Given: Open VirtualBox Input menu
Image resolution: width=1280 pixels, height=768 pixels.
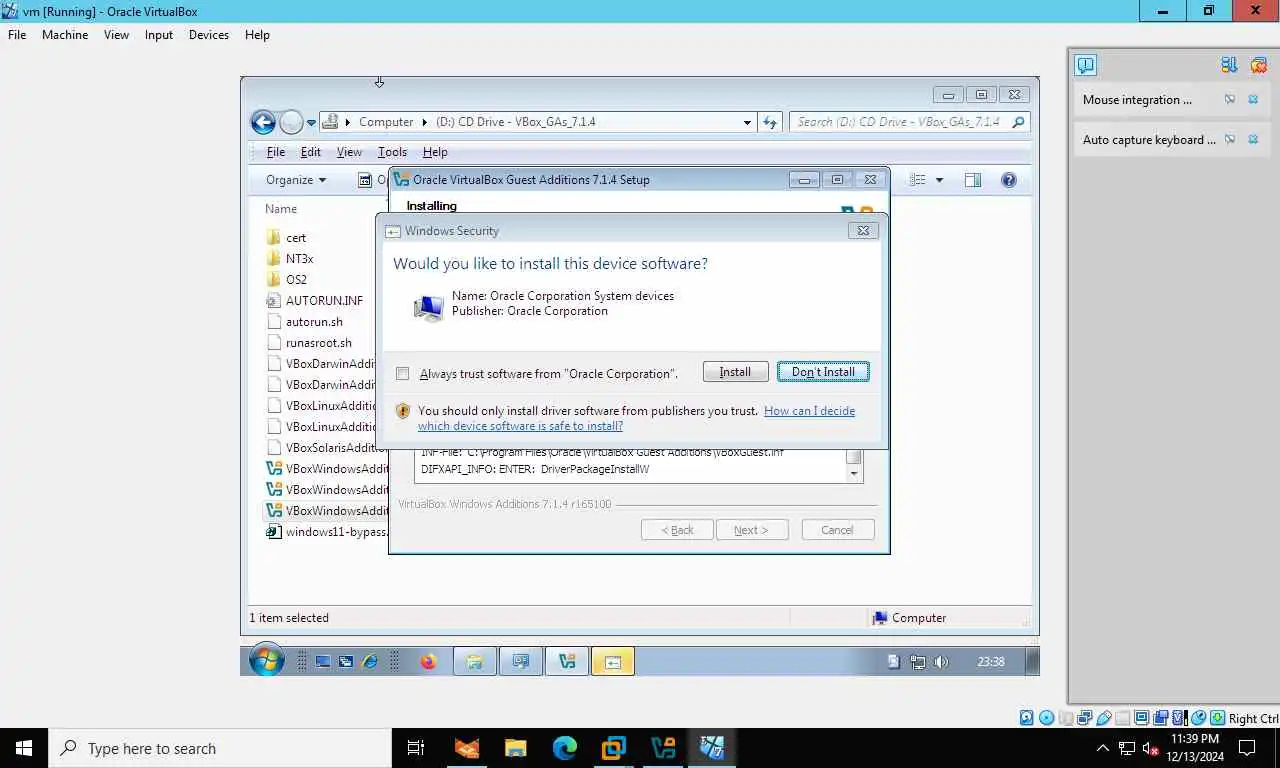Looking at the screenshot, I should click(x=159, y=34).
